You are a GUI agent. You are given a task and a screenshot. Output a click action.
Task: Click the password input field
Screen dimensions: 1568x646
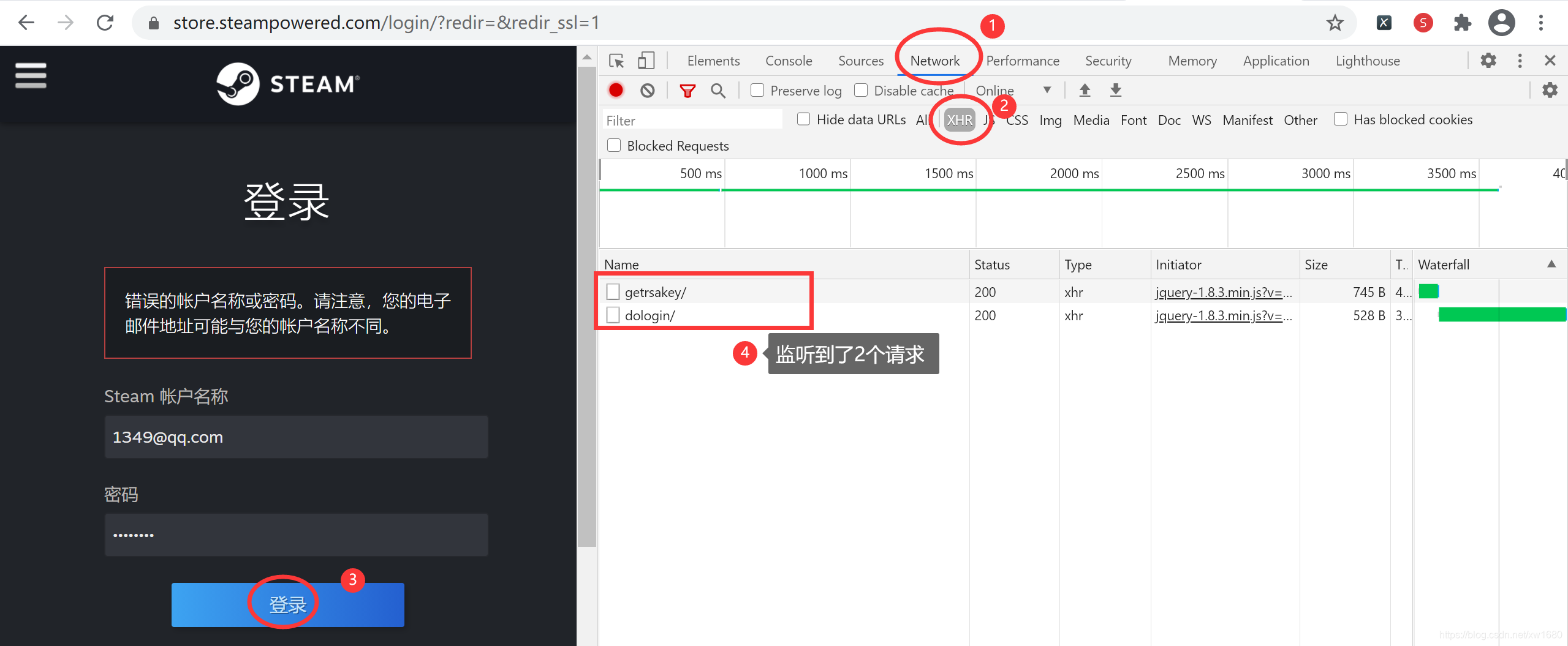(297, 535)
